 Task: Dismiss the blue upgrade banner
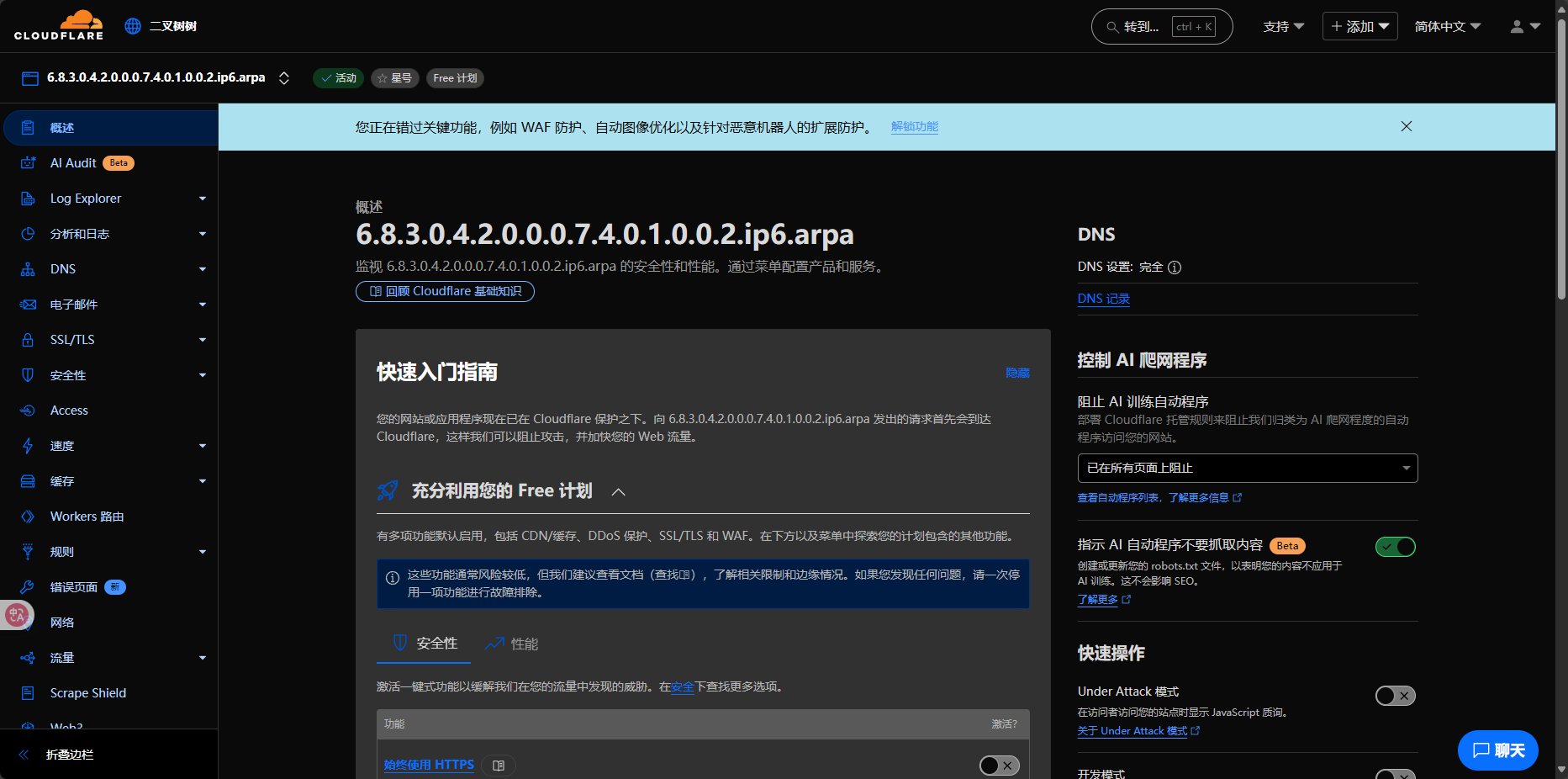(x=1406, y=126)
